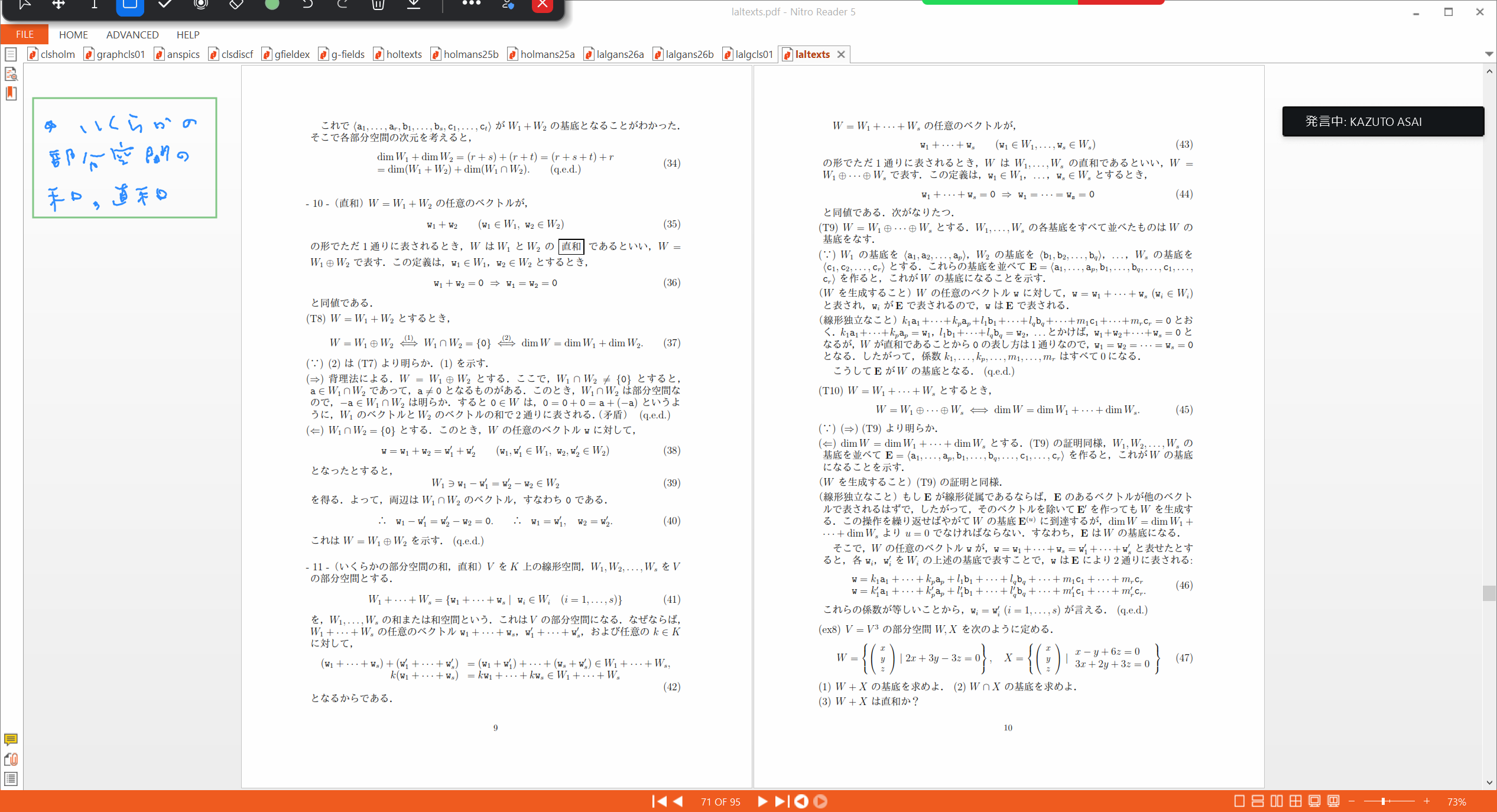Go forward to the next view

pyautogui.click(x=820, y=801)
